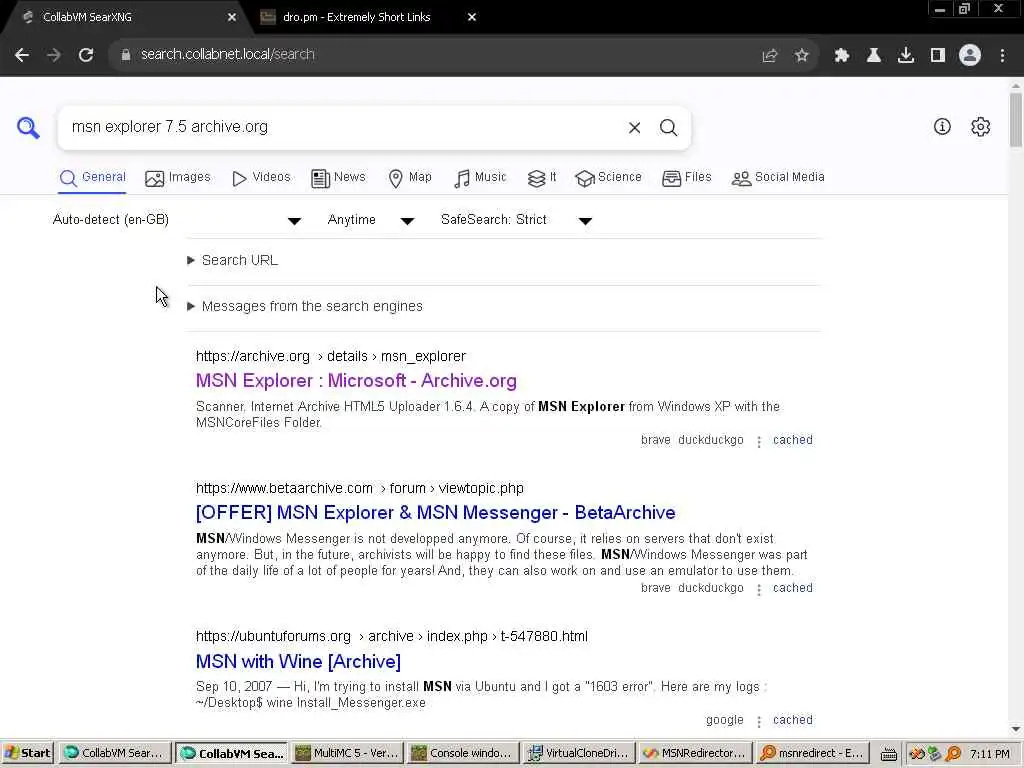1024x768 pixels.
Task: Open more options dots for ubuntuforums result
Action: point(759,722)
